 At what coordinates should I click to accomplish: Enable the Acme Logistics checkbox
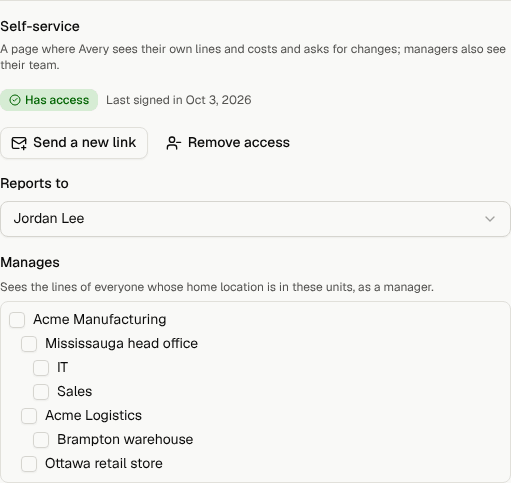point(29,416)
